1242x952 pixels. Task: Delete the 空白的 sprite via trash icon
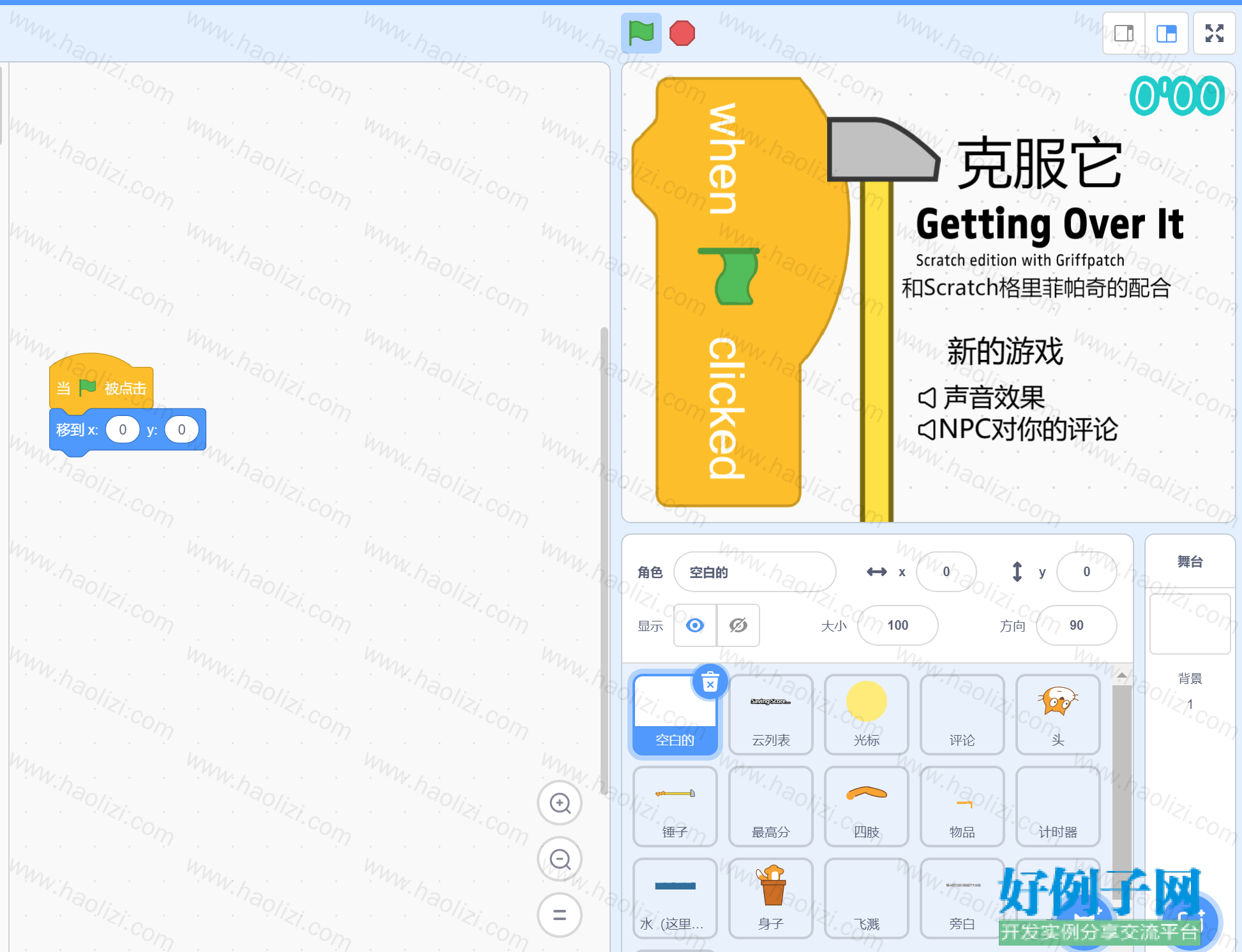(x=710, y=683)
